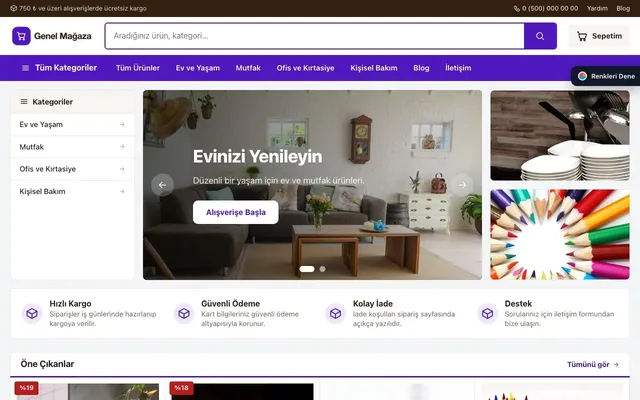Click the Kolay İade box icon
The image size is (640, 400).
point(336,313)
